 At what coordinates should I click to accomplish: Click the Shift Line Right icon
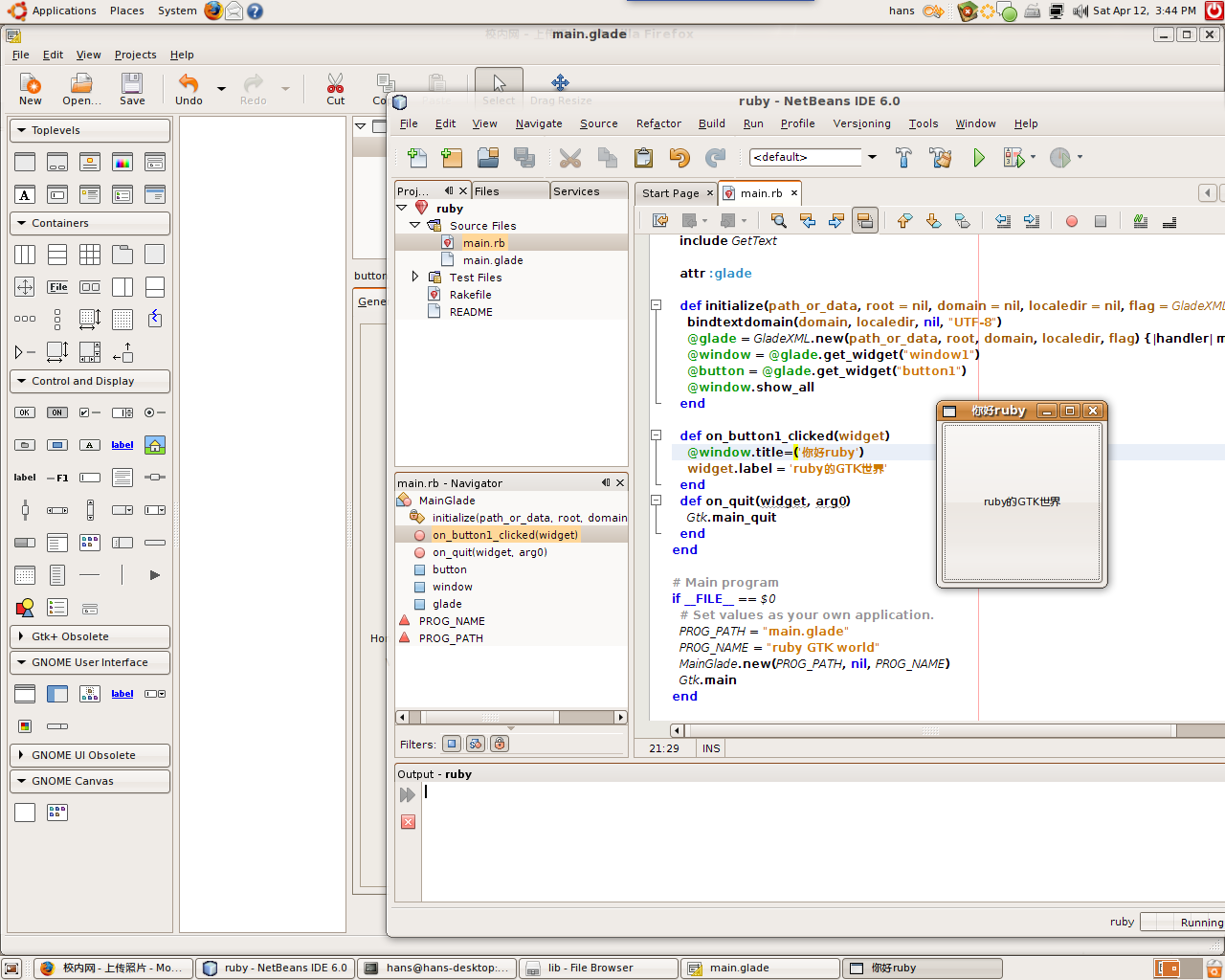(x=1032, y=221)
